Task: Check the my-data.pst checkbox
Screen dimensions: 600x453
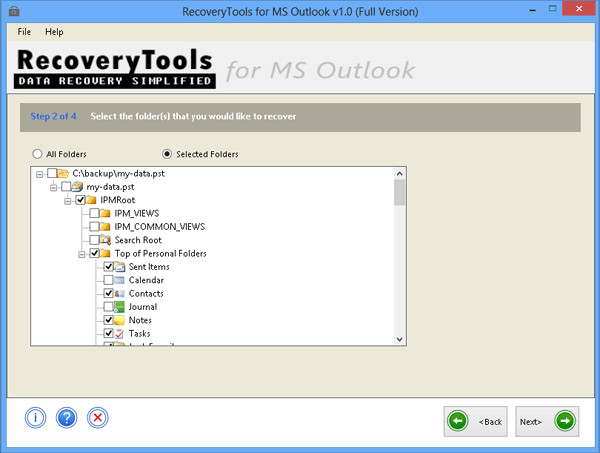Action: 66,187
